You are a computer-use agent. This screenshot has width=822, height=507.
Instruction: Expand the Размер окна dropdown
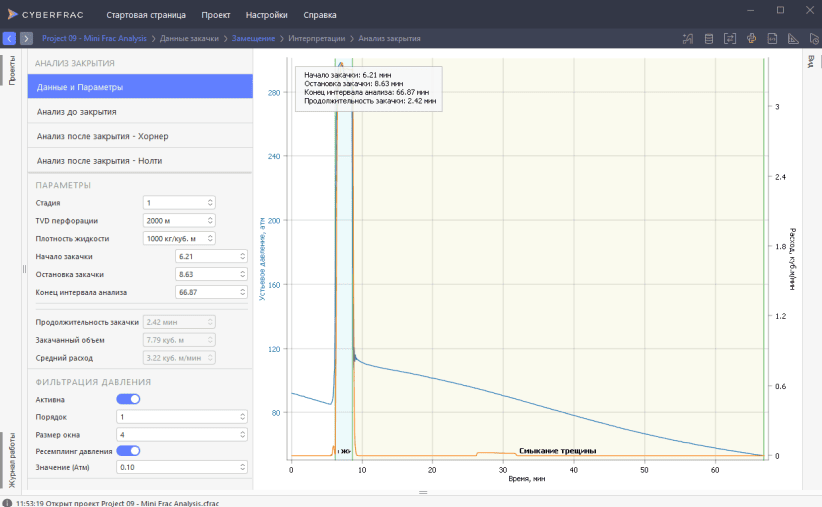(x=181, y=433)
